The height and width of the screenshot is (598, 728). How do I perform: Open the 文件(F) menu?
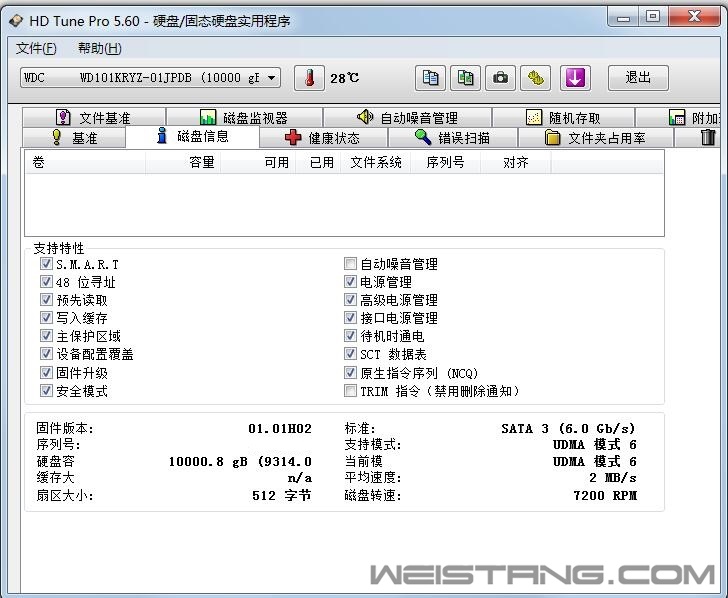pyautogui.click(x=36, y=48)
